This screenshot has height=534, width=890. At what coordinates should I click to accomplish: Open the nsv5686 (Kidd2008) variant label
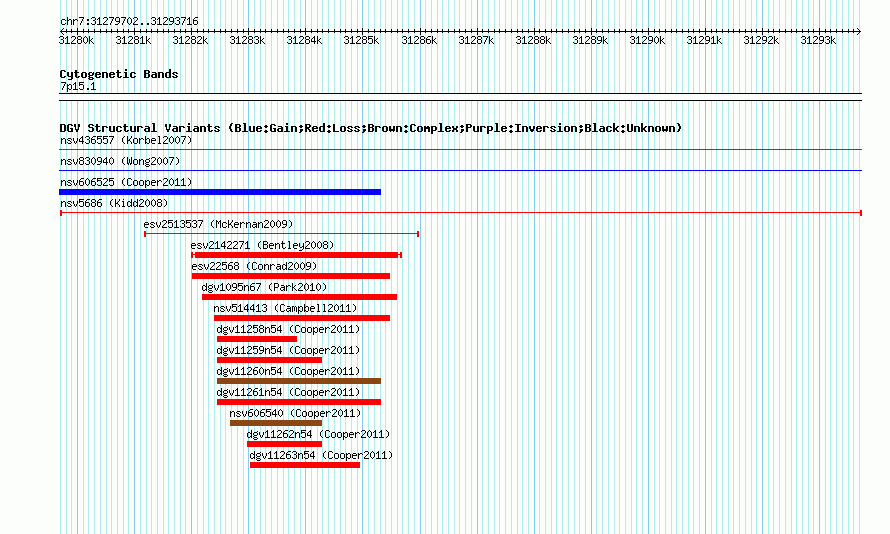(114, 203)
